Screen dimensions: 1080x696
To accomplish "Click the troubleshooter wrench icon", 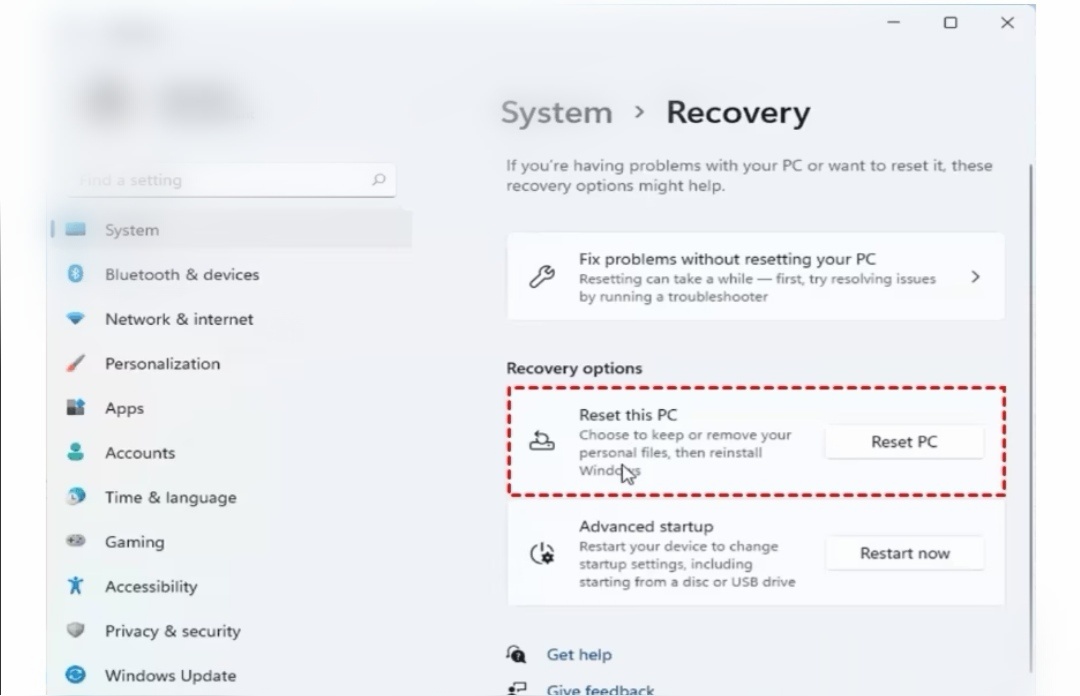I will (x=541, y=277).
